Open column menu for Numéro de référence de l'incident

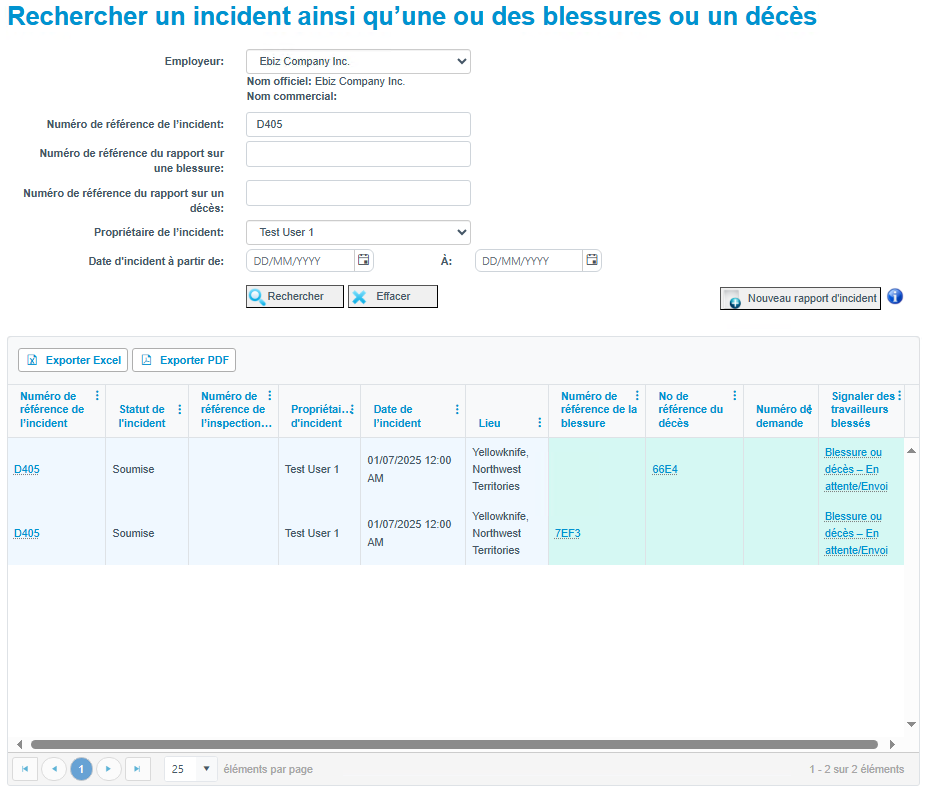(x=98, y=395)
